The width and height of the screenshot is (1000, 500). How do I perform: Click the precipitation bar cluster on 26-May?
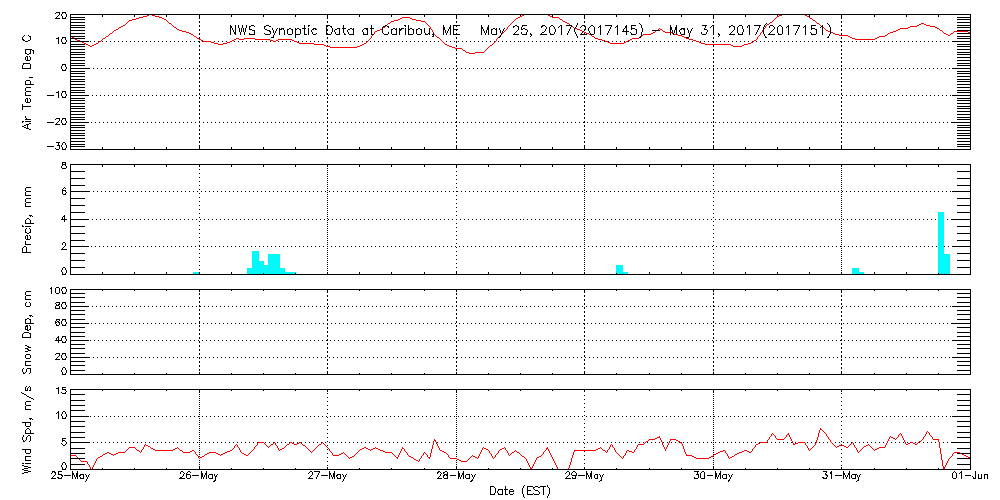[x=268, y=263]
